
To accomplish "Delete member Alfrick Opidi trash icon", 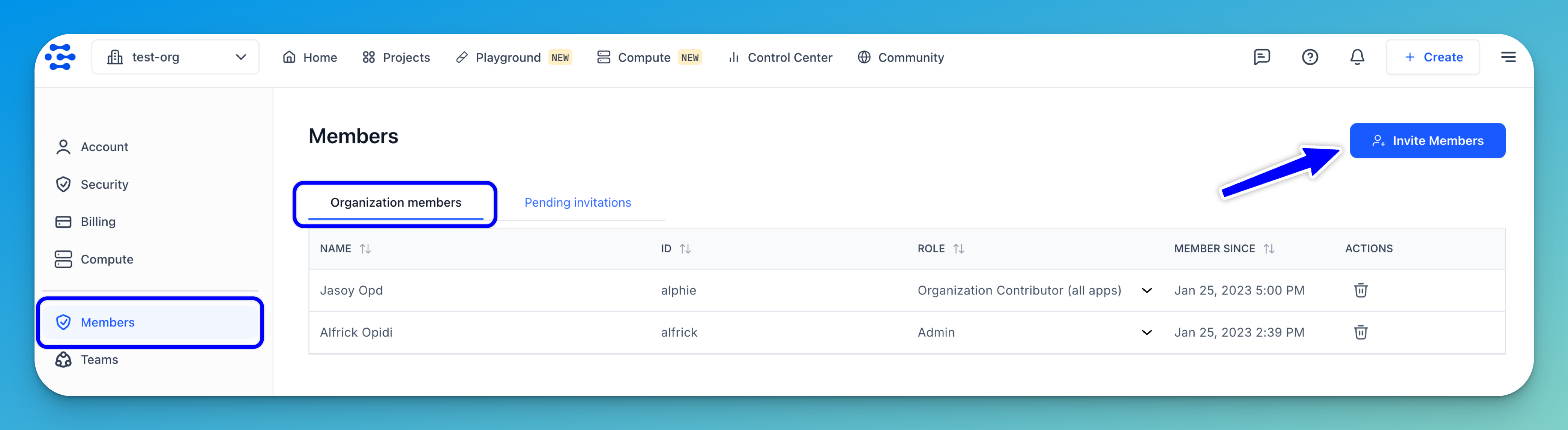I will point(1361,332).
